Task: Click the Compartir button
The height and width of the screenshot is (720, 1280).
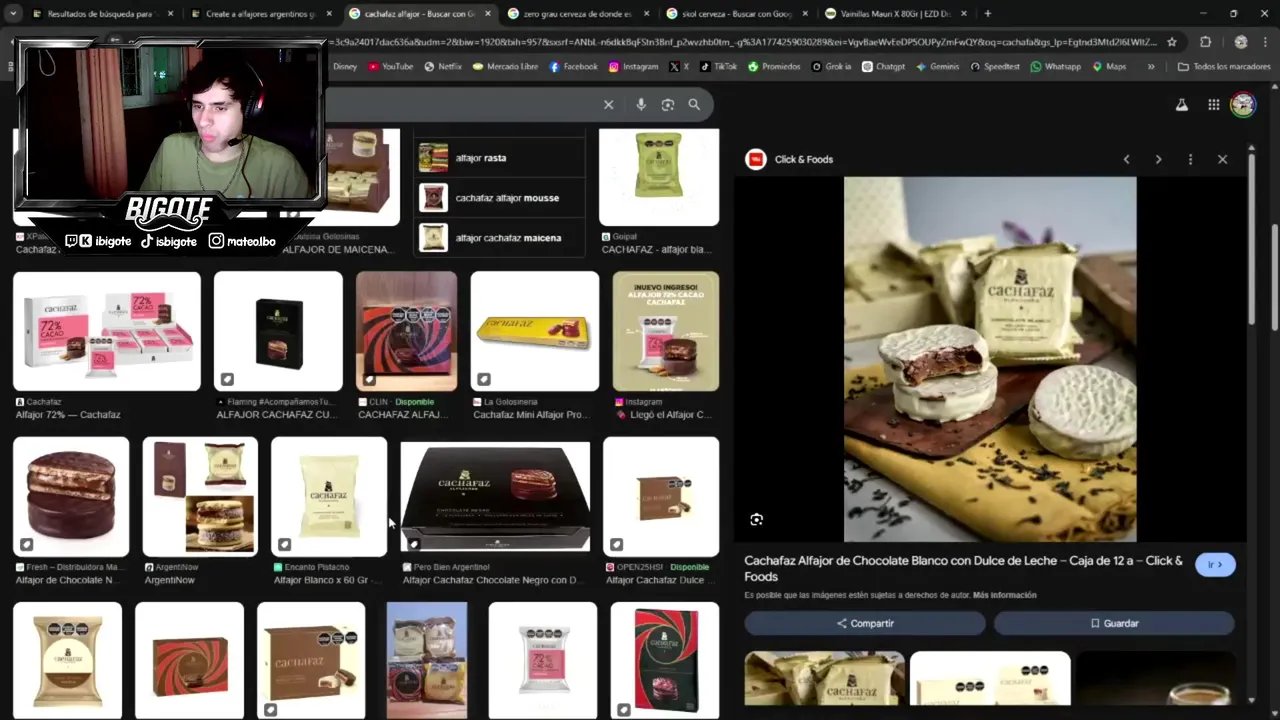Action: (865, 623)
